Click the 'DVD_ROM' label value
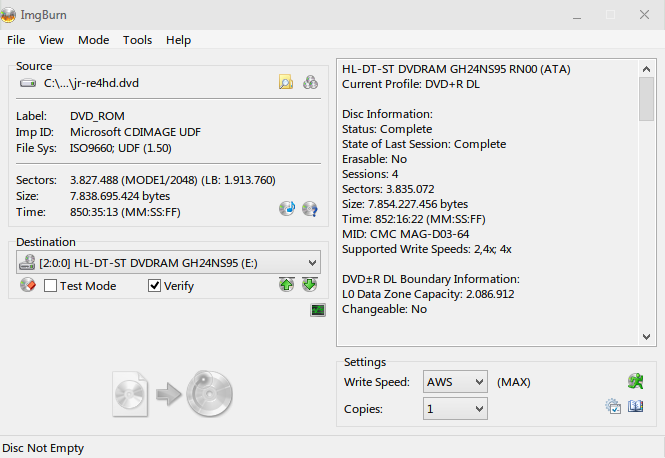The height and width of the screenshot is (458, 665). pos(98,116)
